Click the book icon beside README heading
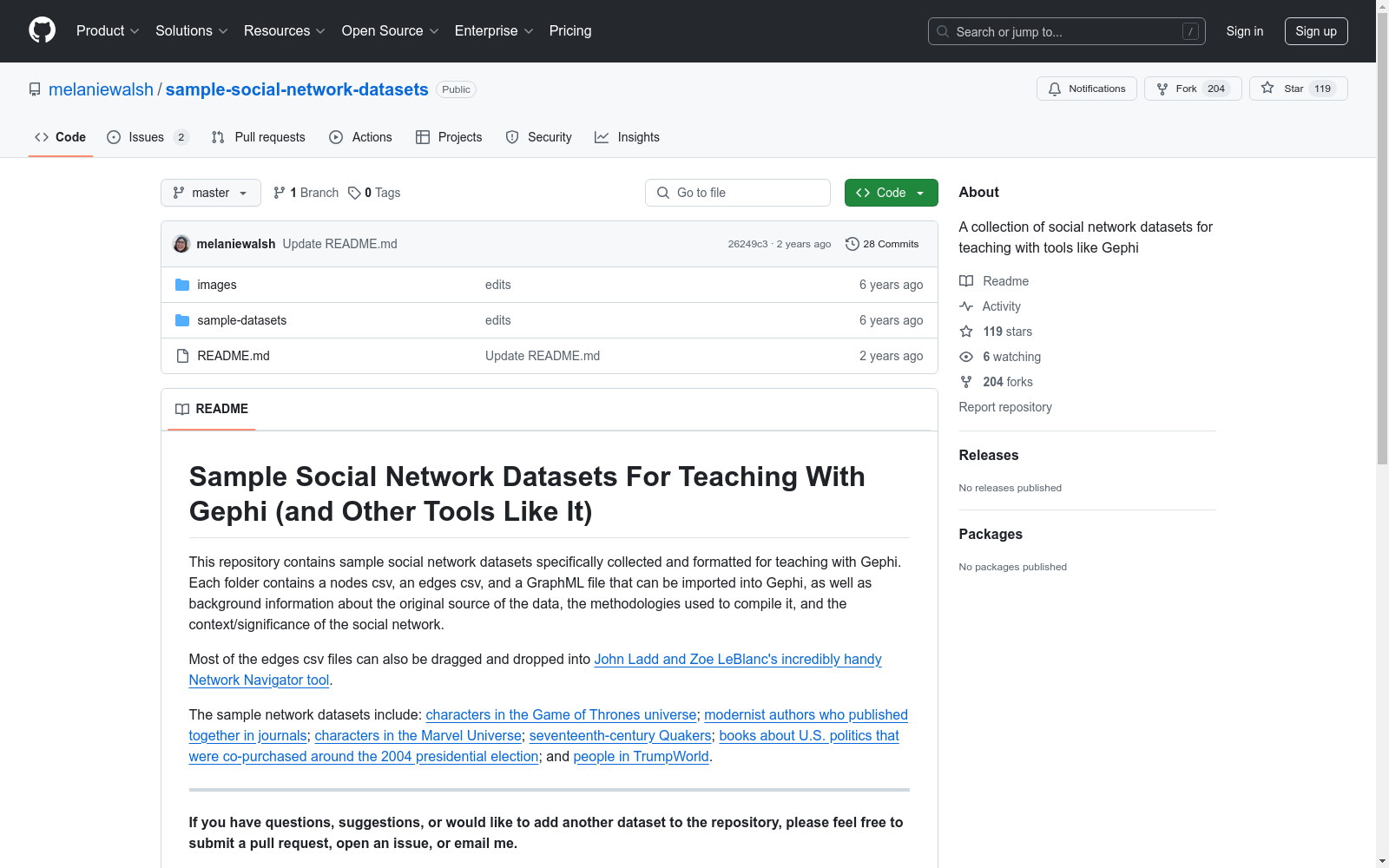 pos(182,409)
